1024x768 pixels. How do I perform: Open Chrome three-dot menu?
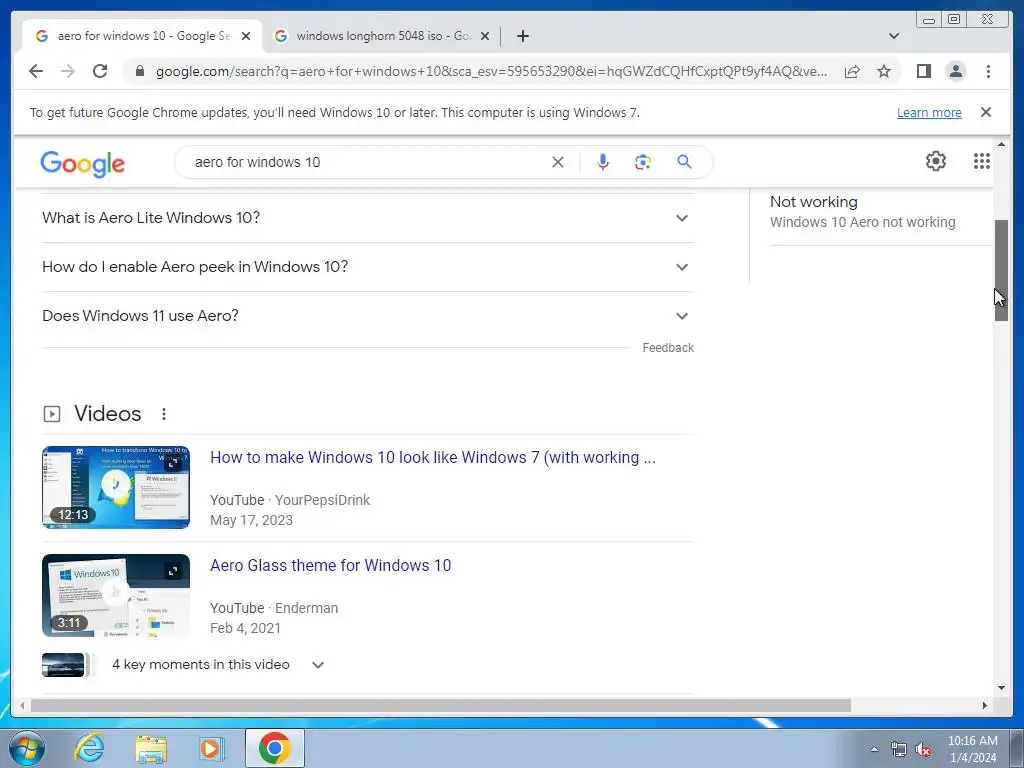pyautogui.click(x=988, y=71)
